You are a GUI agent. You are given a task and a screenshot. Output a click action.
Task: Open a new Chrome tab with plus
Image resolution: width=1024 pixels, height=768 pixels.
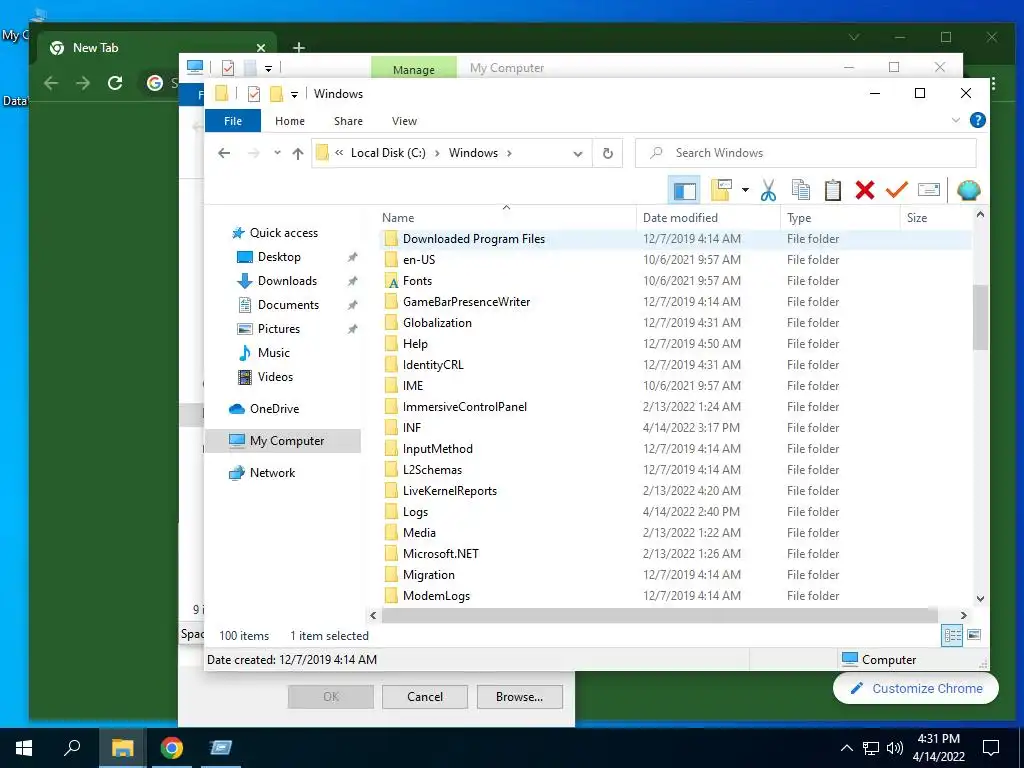tap(298, 48)
